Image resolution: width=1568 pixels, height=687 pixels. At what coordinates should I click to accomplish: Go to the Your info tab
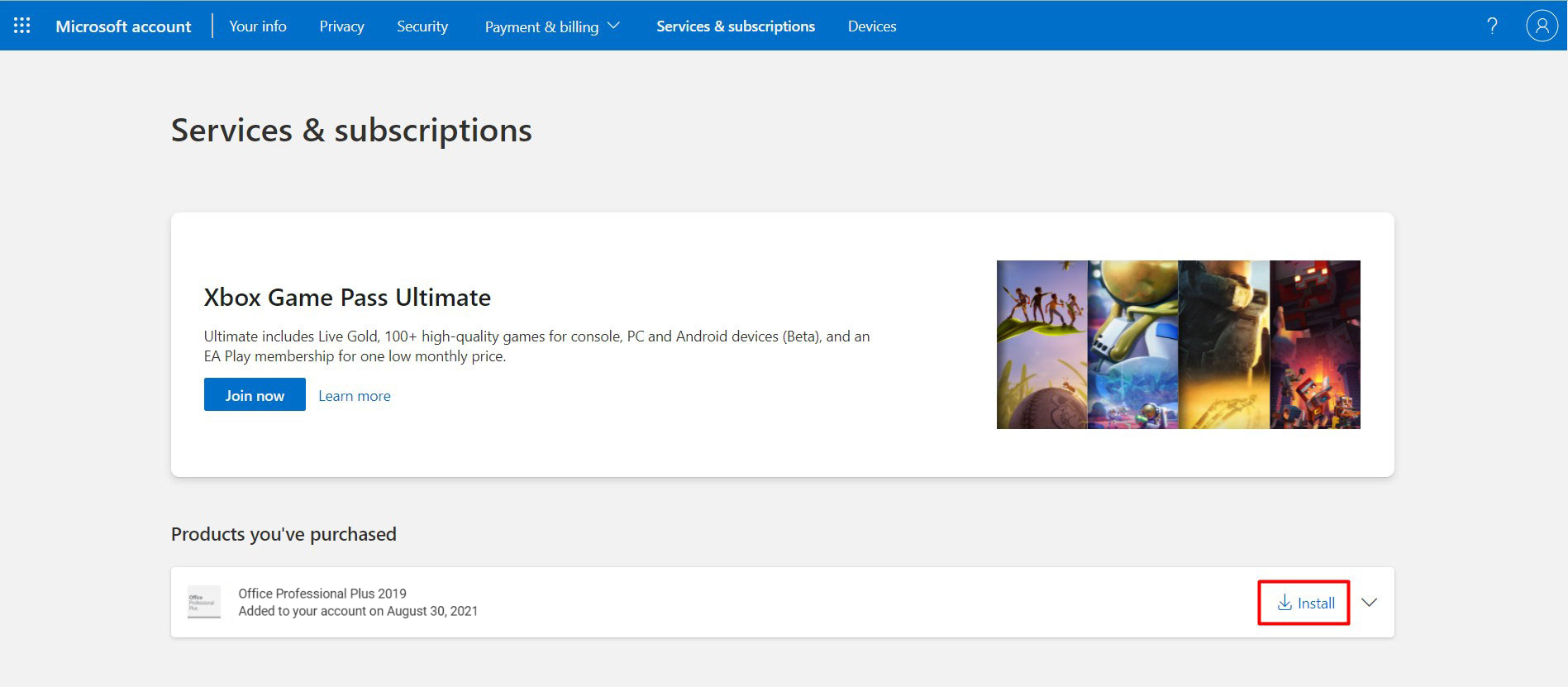(258, 26)
